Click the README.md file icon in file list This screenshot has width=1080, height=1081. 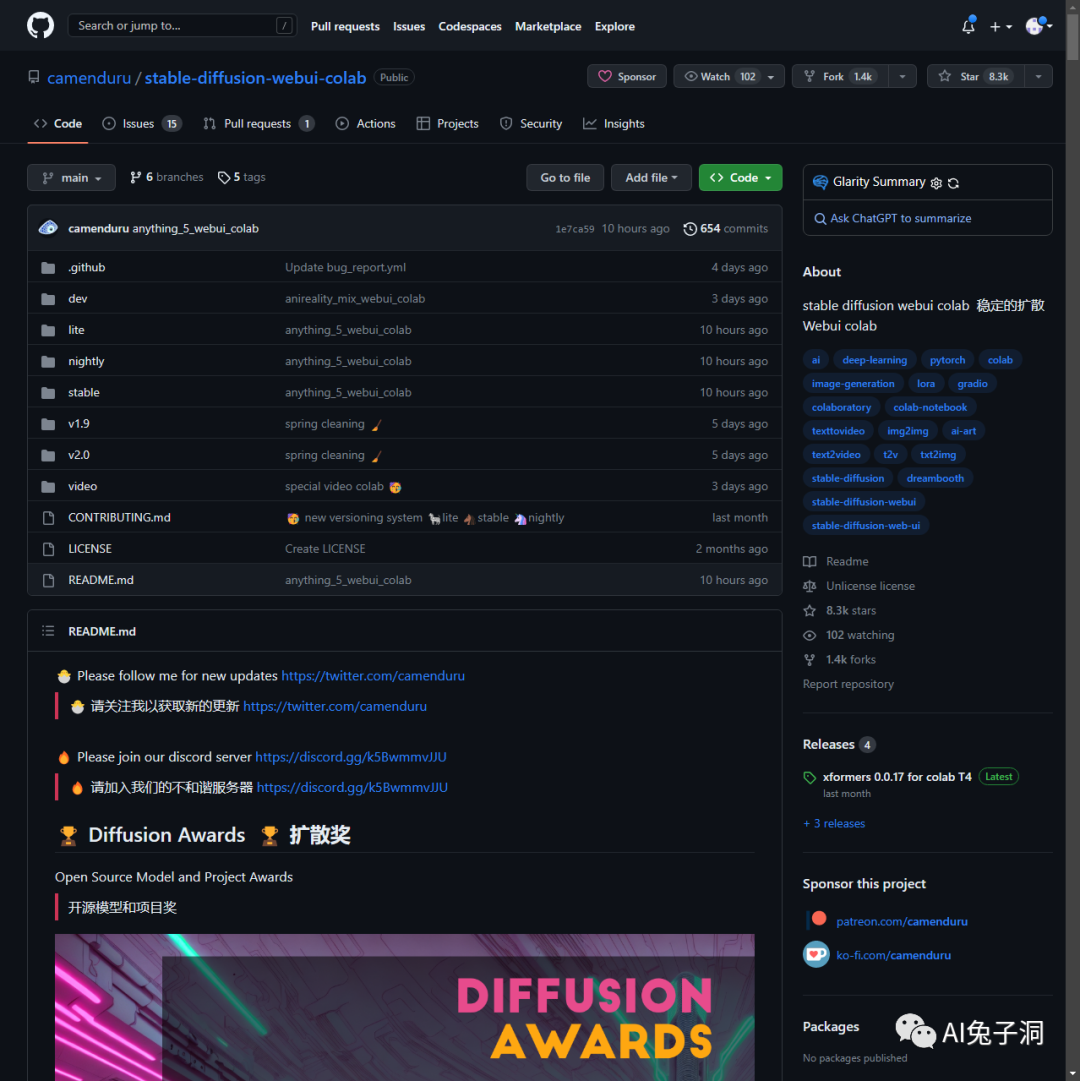(48, 580)
